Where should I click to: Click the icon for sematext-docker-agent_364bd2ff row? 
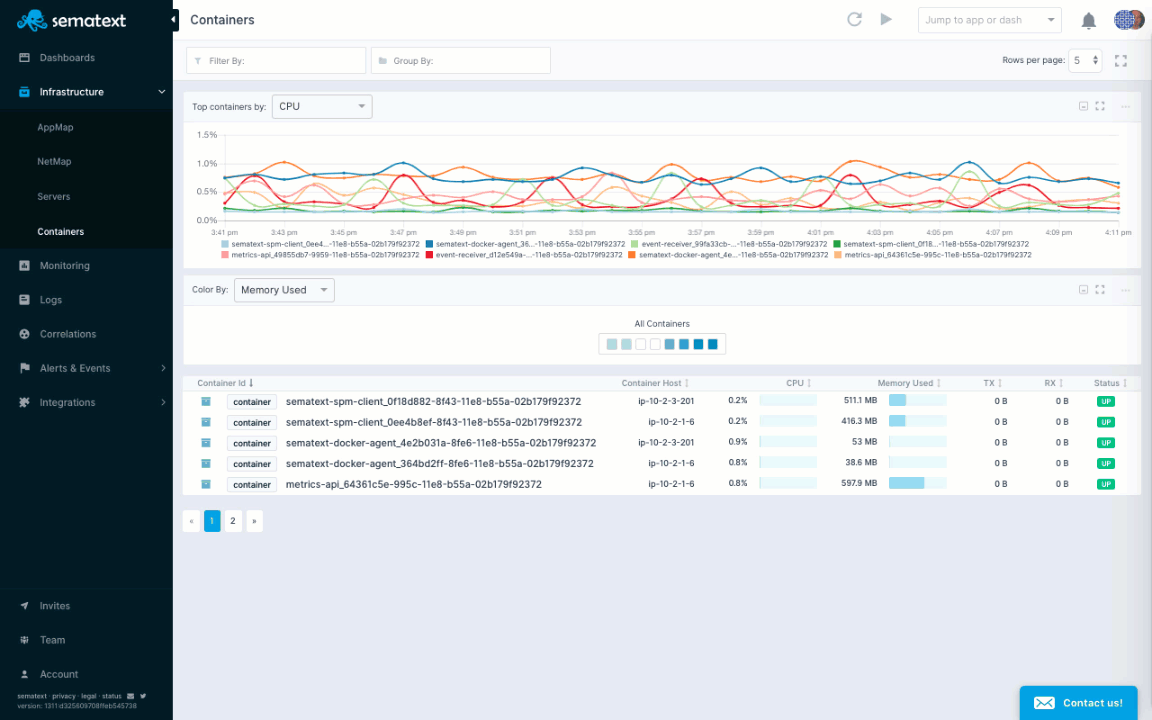206,464
